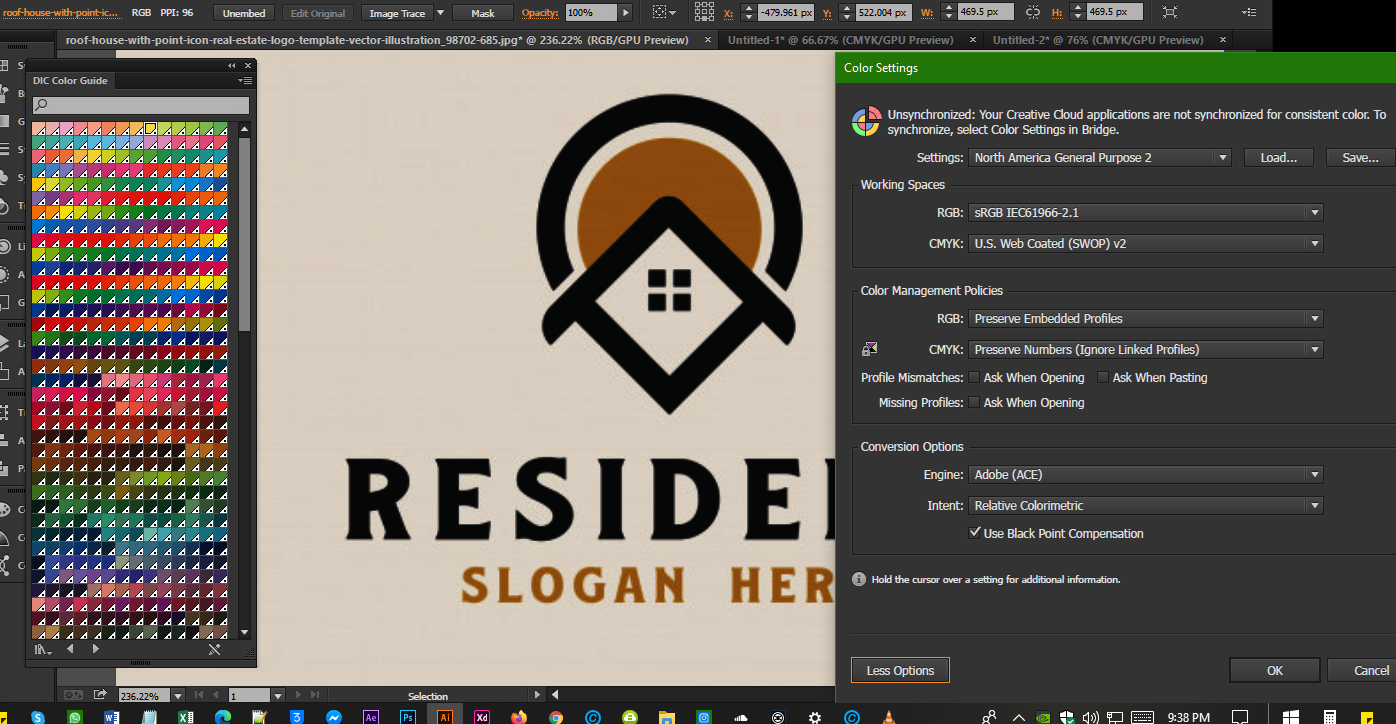This screenshot has width=1396, height=724.
Task: Launch Firefox from the taskbar
Action: [x=518, y=716]
